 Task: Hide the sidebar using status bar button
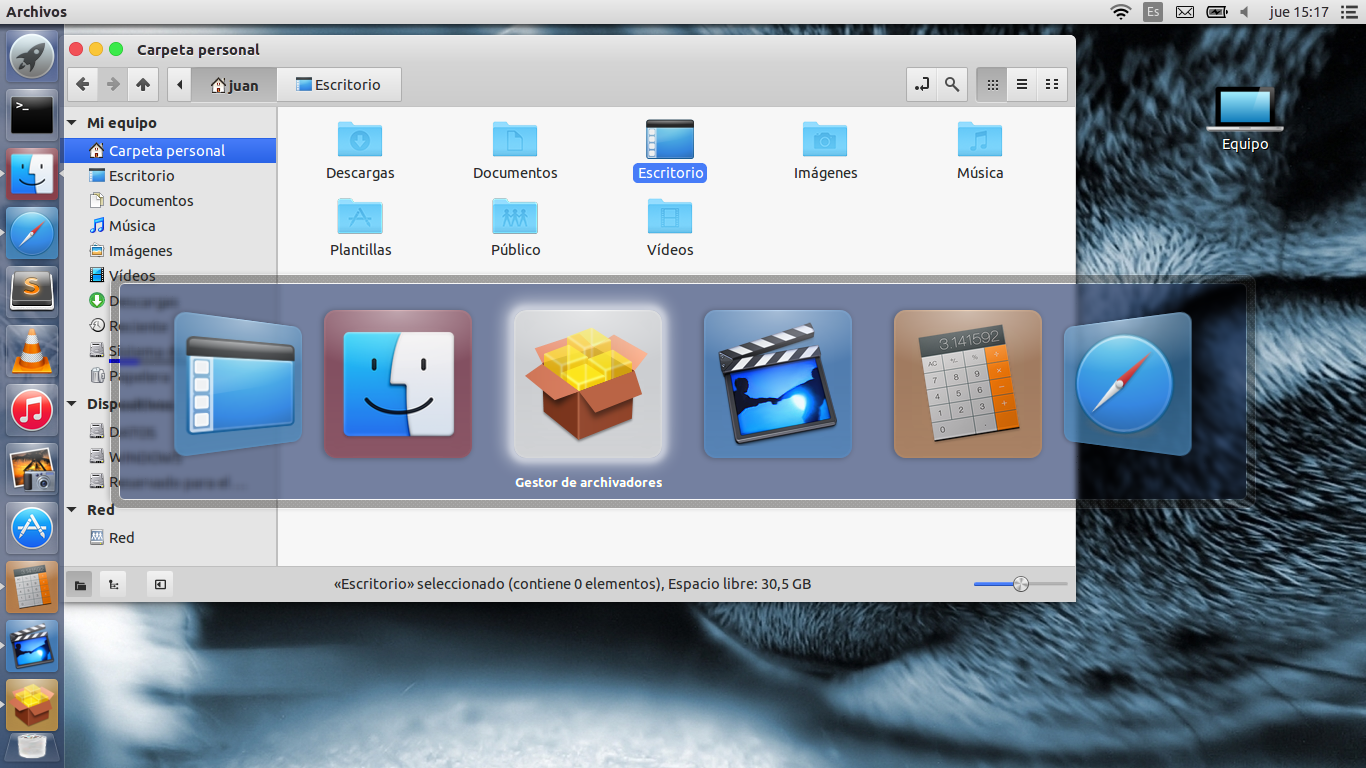(x=160, y=584)
